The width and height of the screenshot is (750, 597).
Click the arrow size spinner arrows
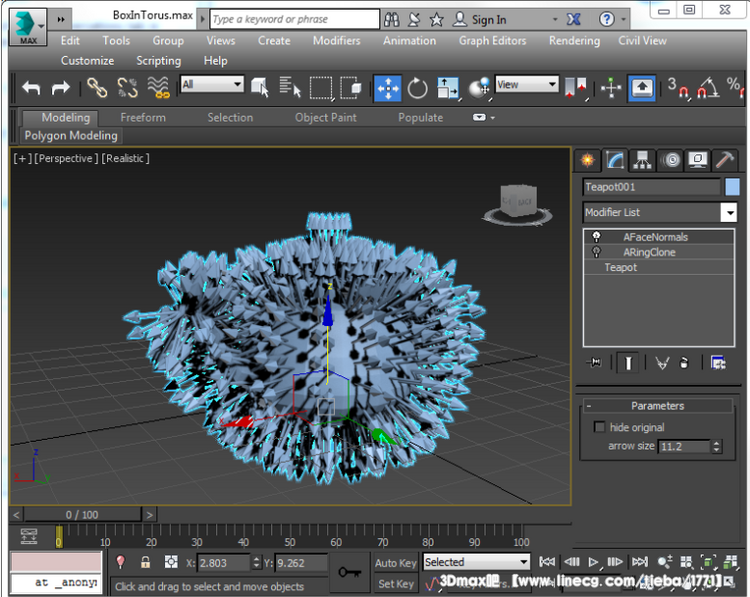[x=716, y=446]
